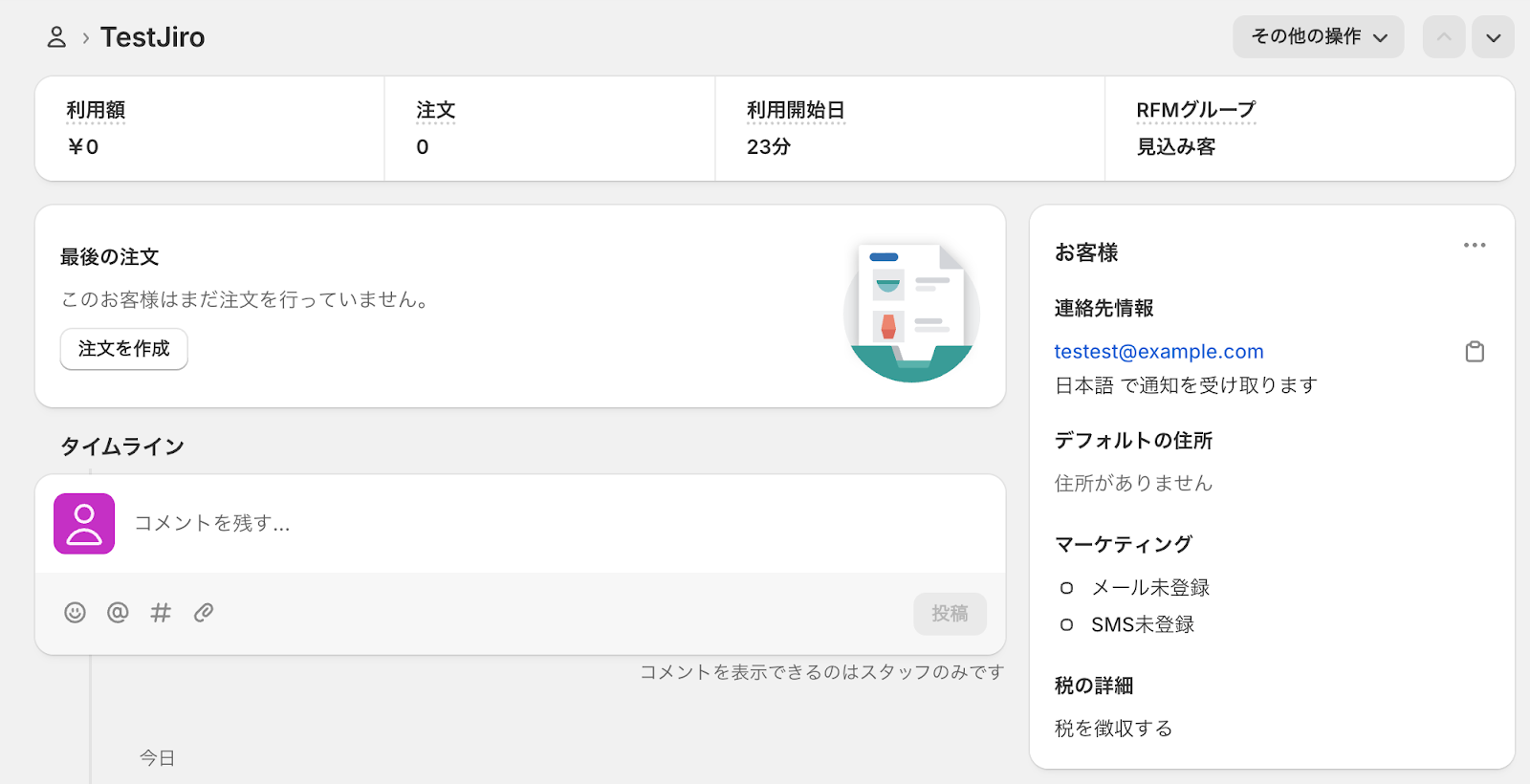
Task: Click the order illustration thumbnail
Action: pos(911,313)
